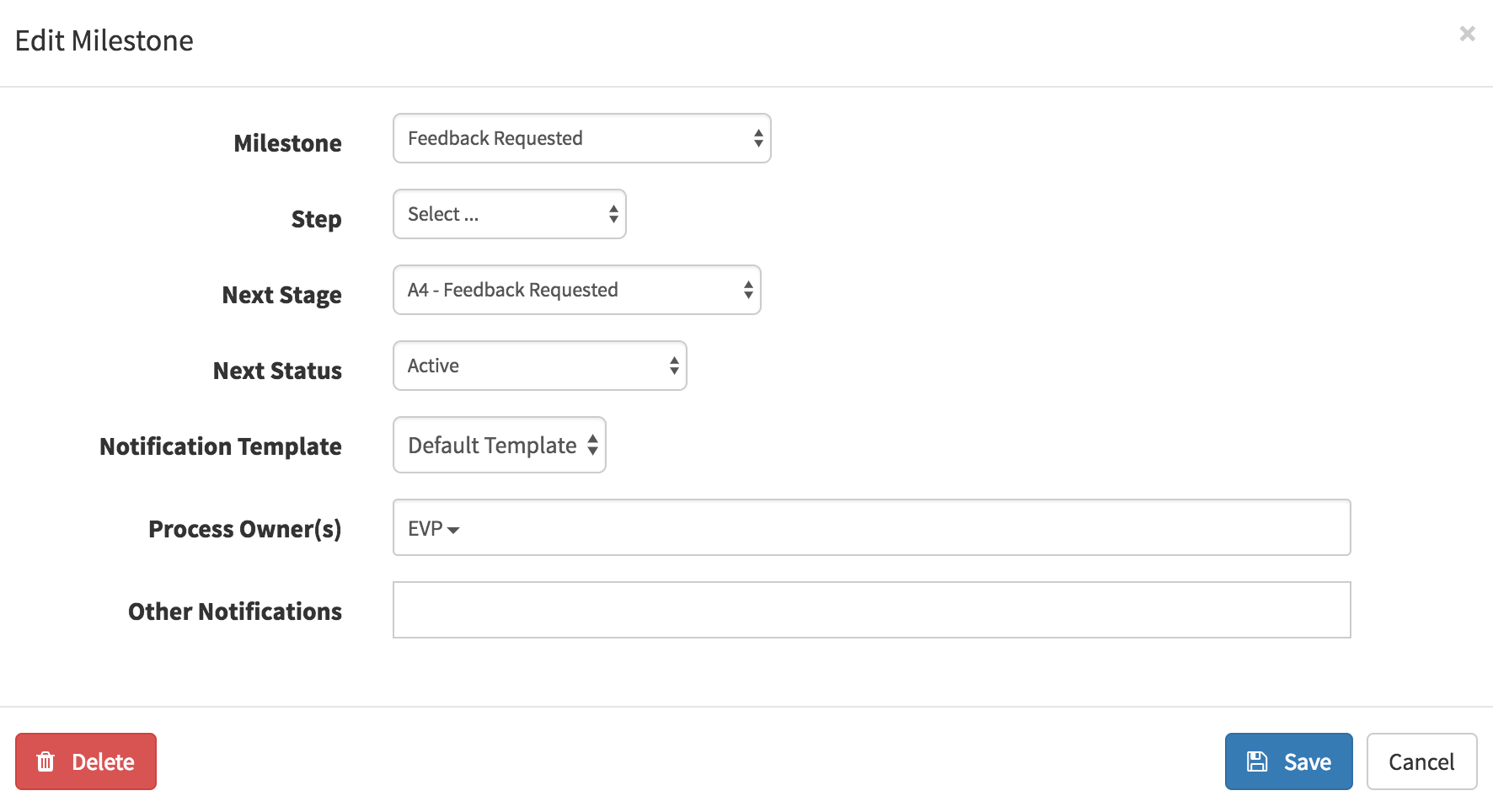The height and width of the screenshot is (812, 1493).
Task: Click the stepper arrows on Next Stage selector
Action: click(746, 289)
